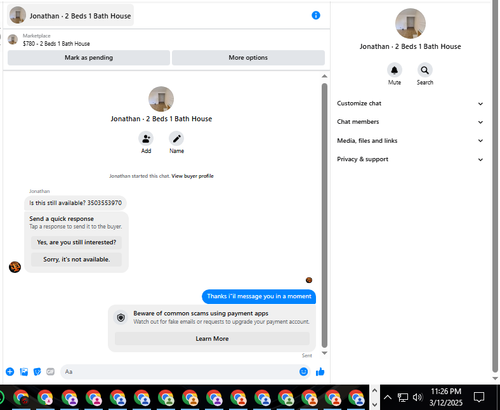
Task: Open header Jonathan - 2 Beds 1 Bath House
Action: (x=70, y=15)
